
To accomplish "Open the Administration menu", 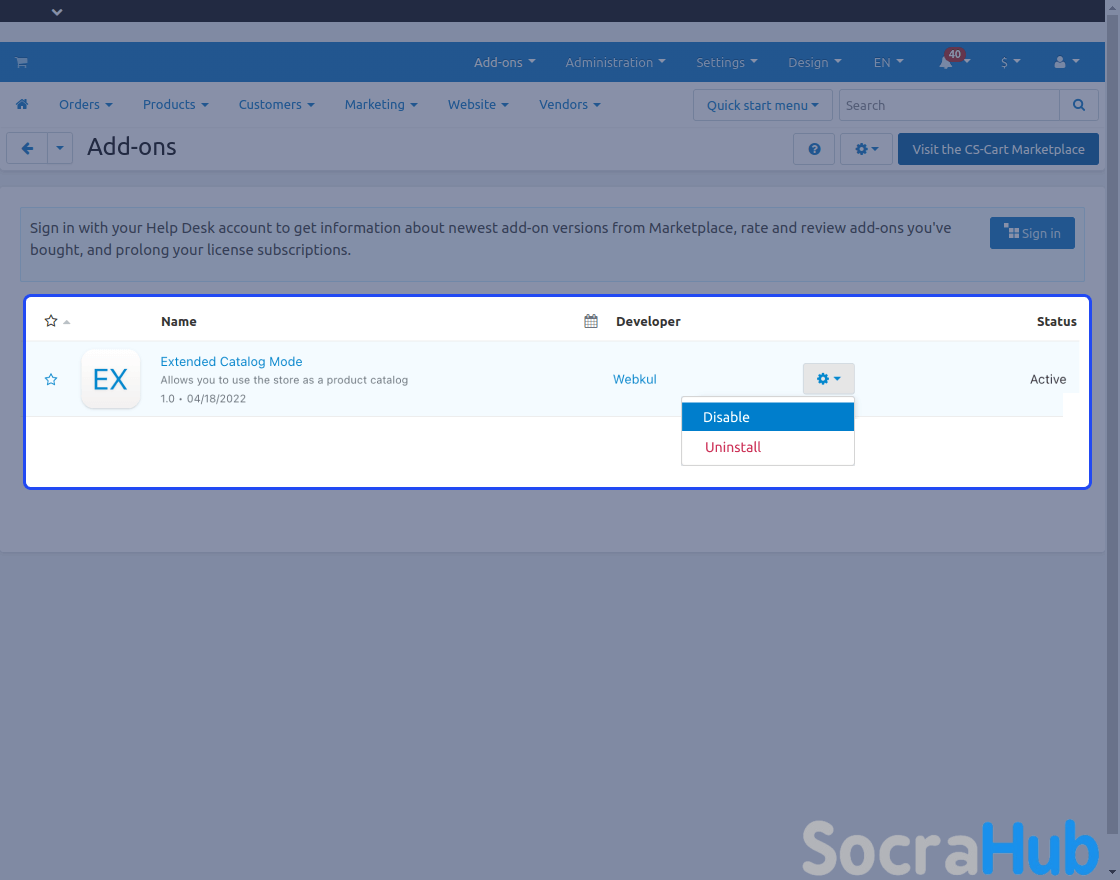I will pyautogui.click(x=615, y=62).
